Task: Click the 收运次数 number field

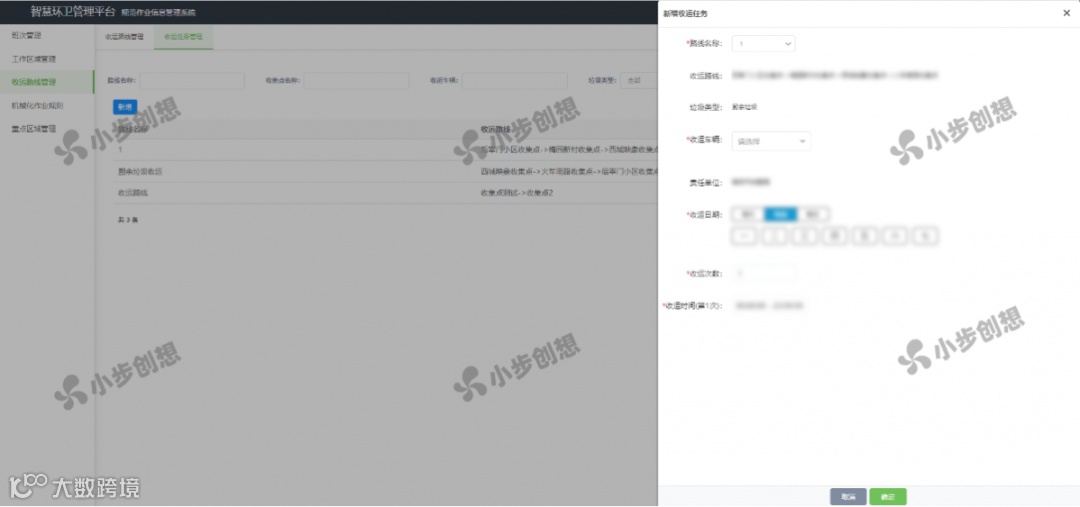Action: pyautogui.click(x=763, y=273)
